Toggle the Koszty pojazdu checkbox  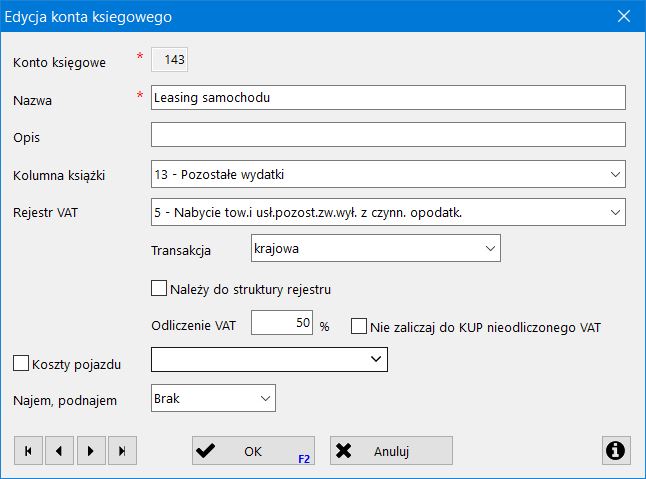point(20,360)
